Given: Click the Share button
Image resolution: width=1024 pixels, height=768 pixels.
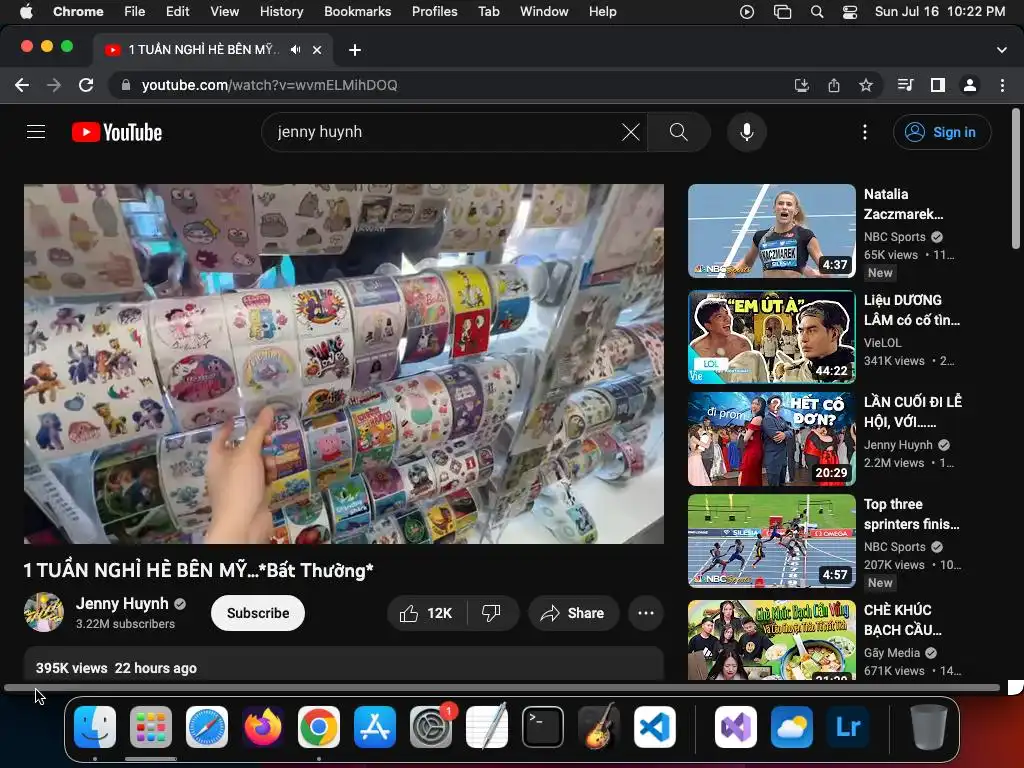Looking at the screenshot, I should [x=574, y=613].
